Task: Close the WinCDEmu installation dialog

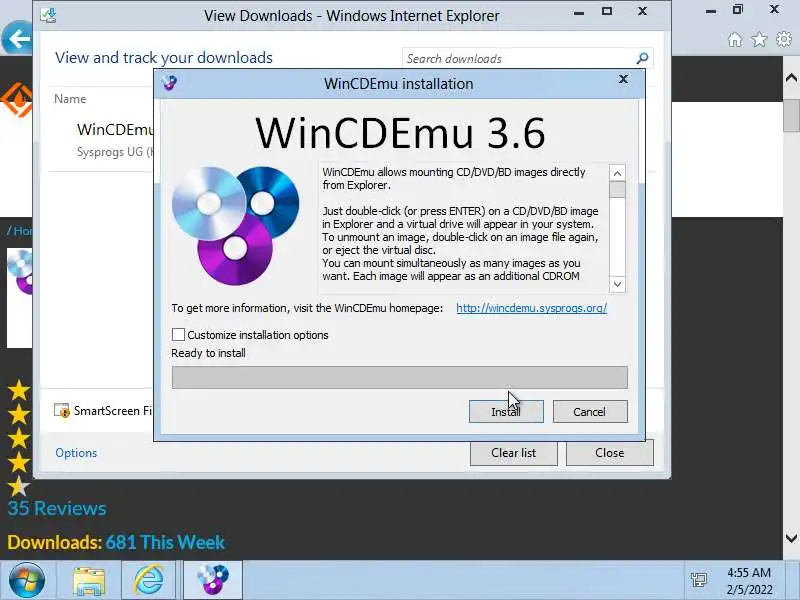Action: [623, 79]
